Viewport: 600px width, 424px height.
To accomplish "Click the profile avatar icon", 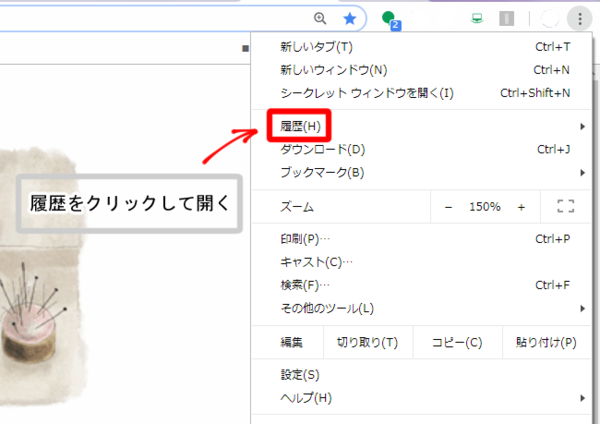I will [x=549, y=18].
